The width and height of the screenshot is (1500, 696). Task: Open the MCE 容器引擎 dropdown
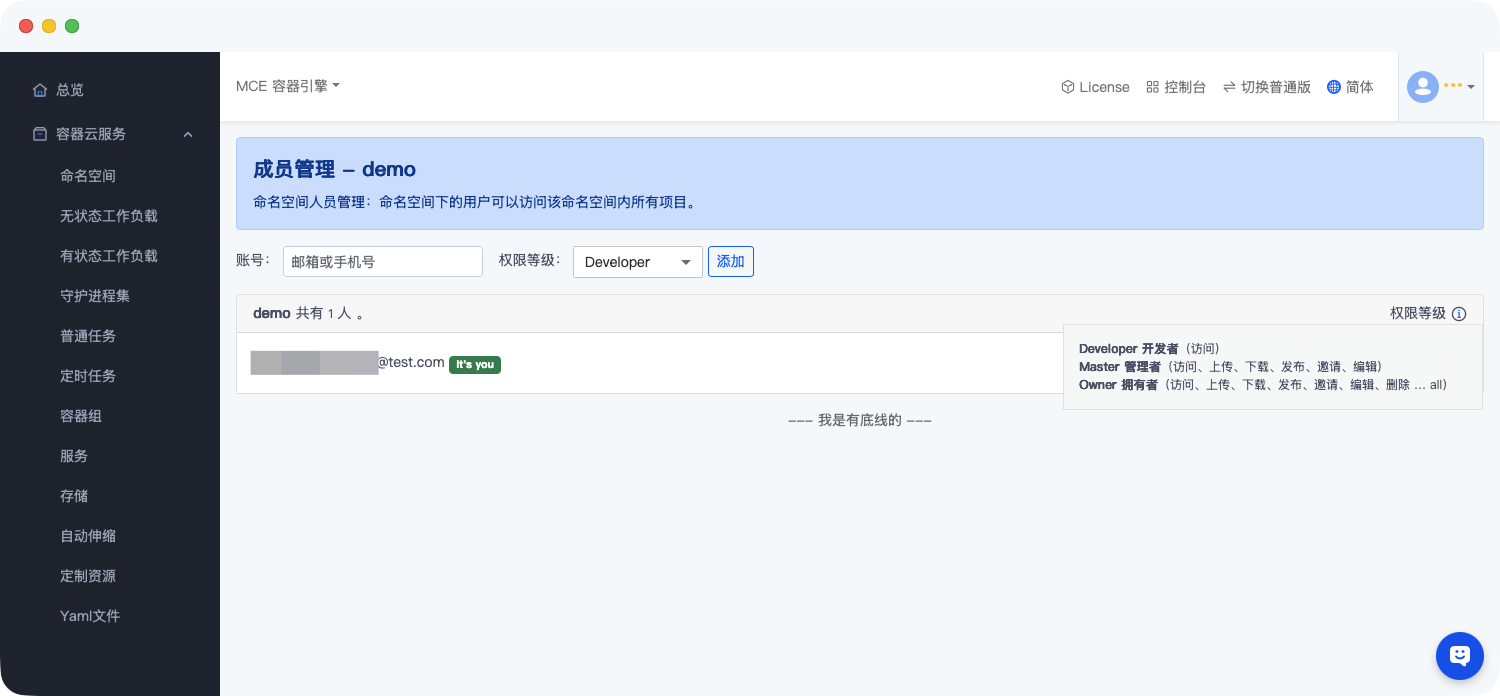click(x=288, y=86)
